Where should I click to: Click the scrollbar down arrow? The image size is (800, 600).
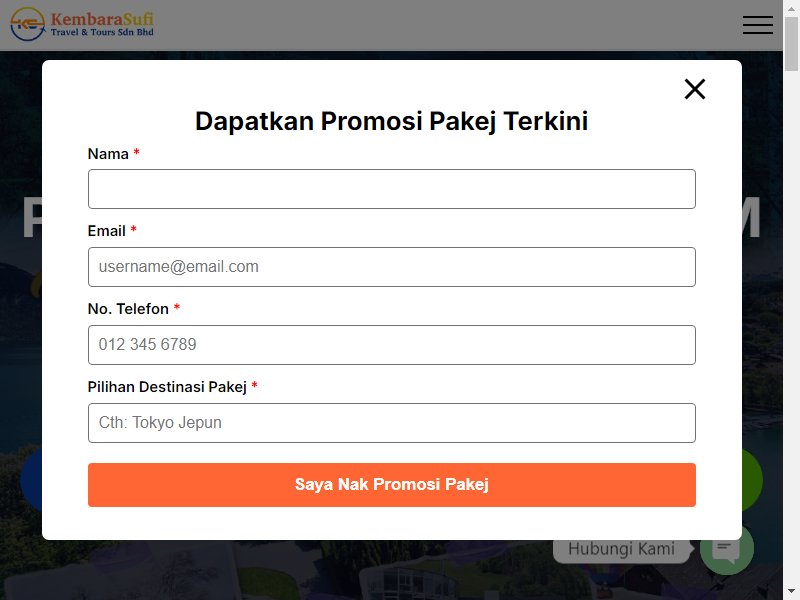click(791, 592)
